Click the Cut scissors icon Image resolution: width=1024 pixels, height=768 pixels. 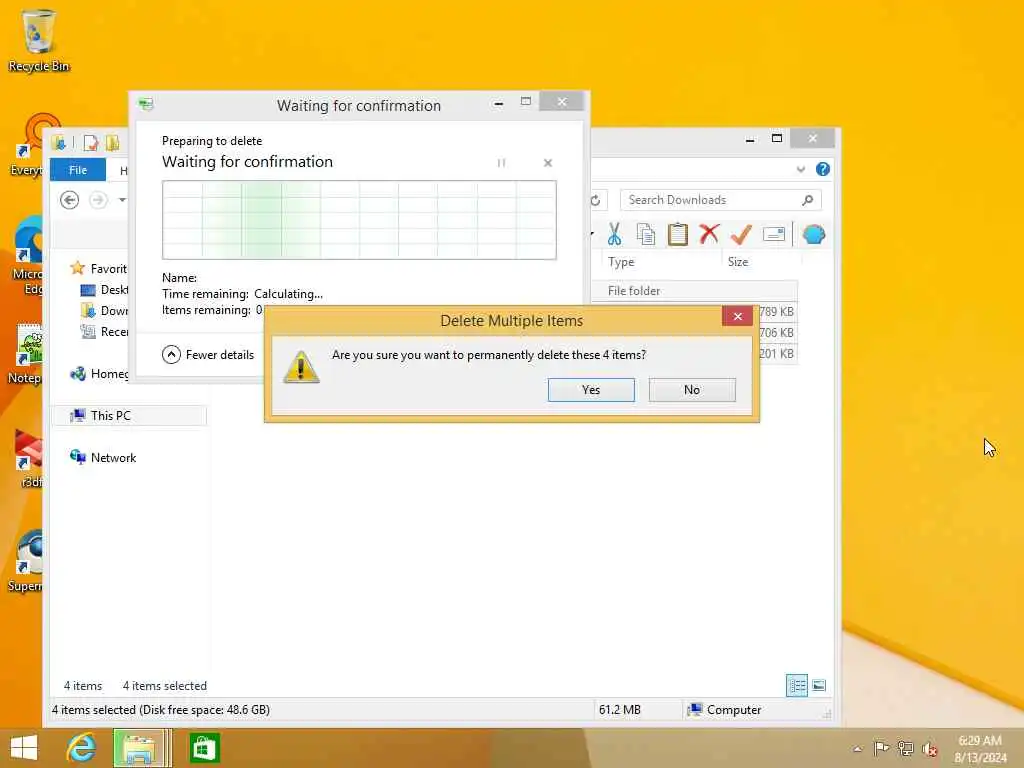[x=615, y=234]
